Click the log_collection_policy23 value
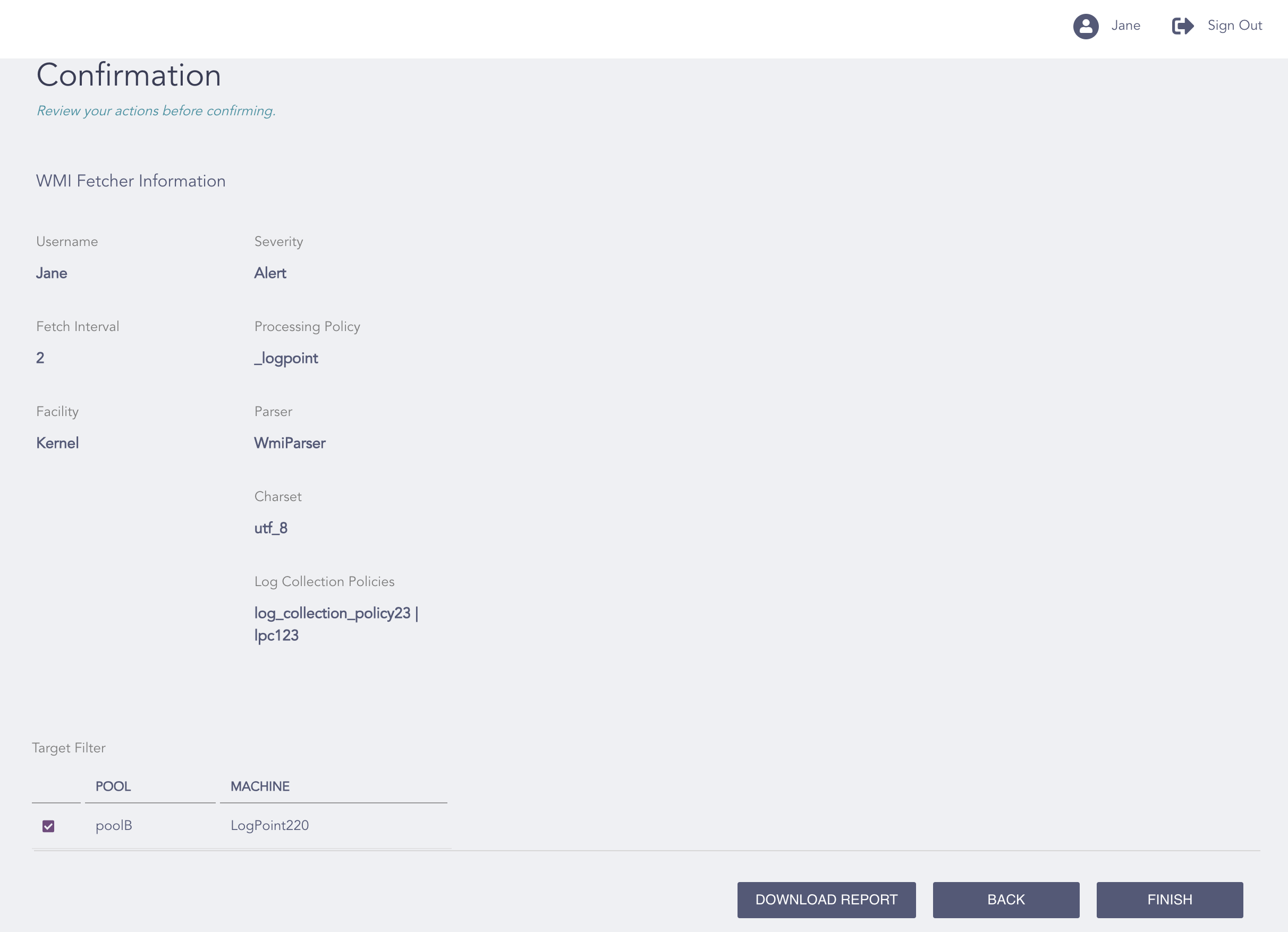 click(332, 613)
